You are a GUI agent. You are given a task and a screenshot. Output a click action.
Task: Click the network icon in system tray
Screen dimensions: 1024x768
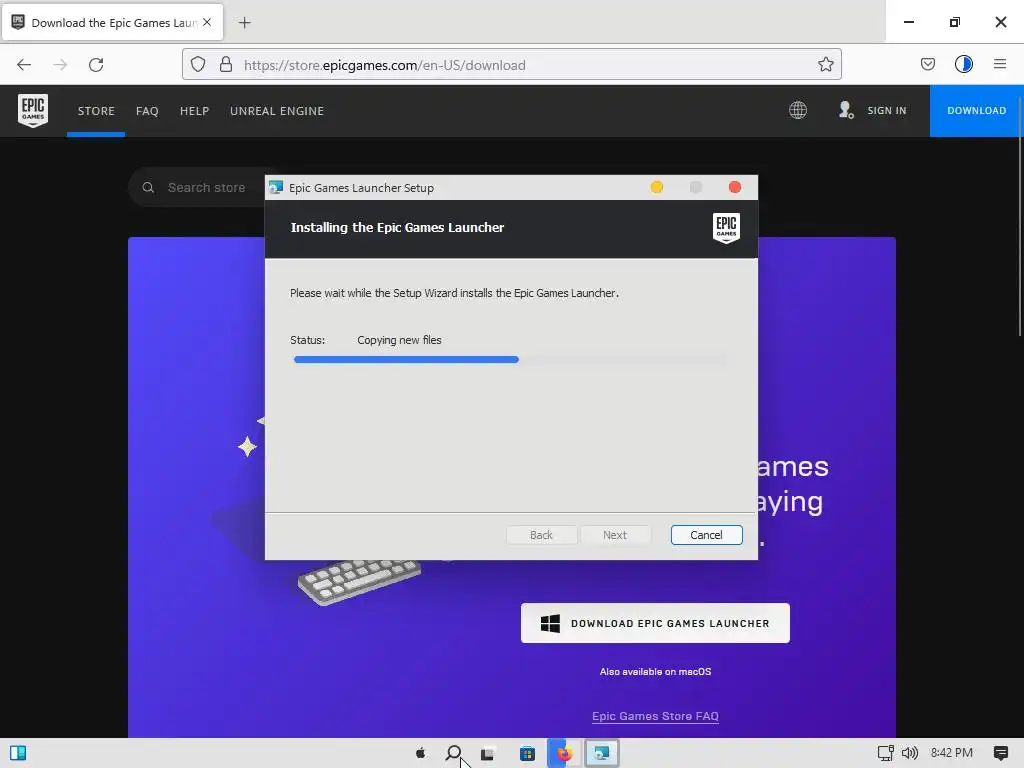click(886, 753)
